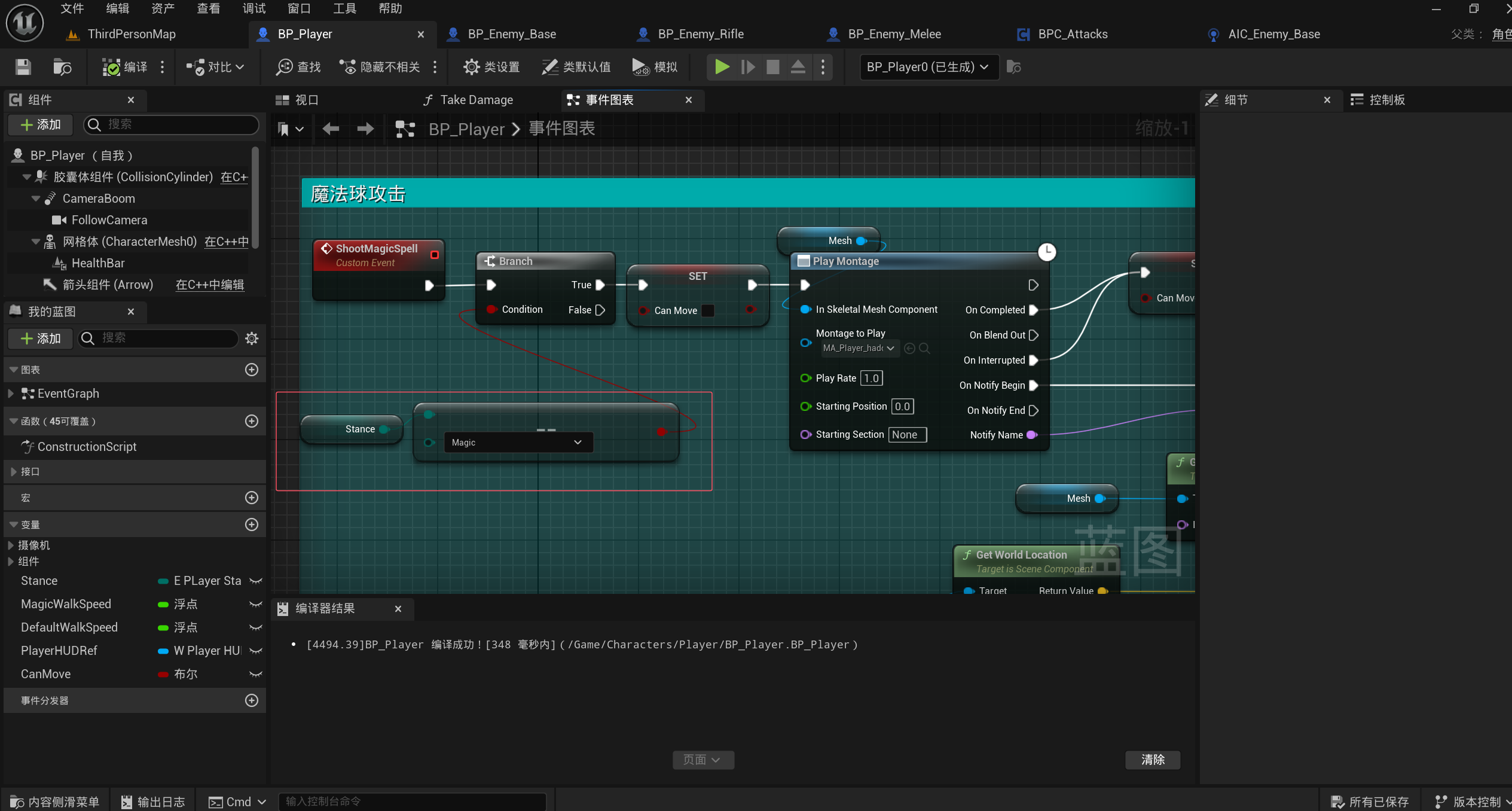1512x811 pixels.
Task: Click the graph back navigation arrow
Action: click(331, 129)
